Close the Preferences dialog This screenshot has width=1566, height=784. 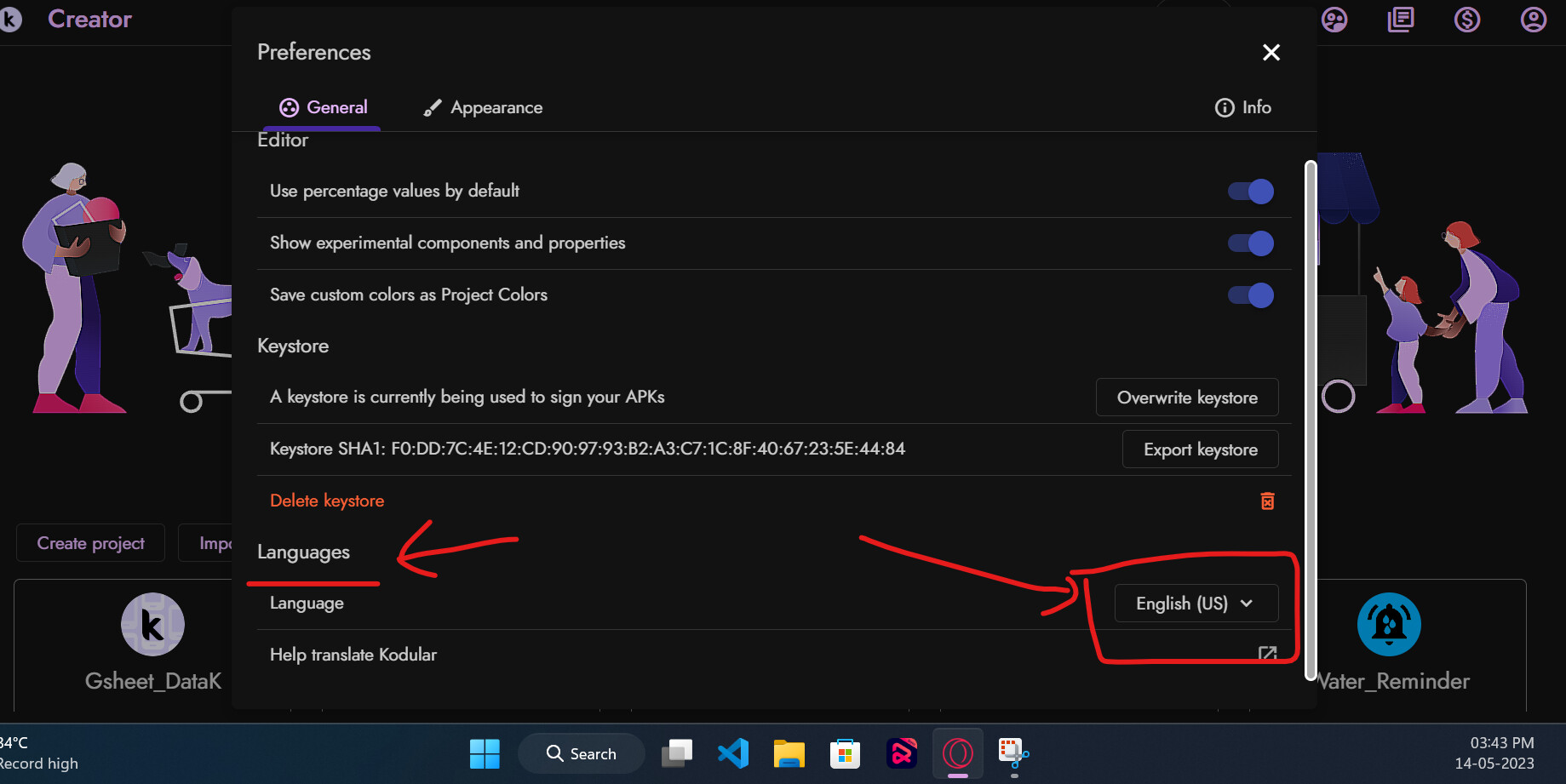tap(1271, 53)
